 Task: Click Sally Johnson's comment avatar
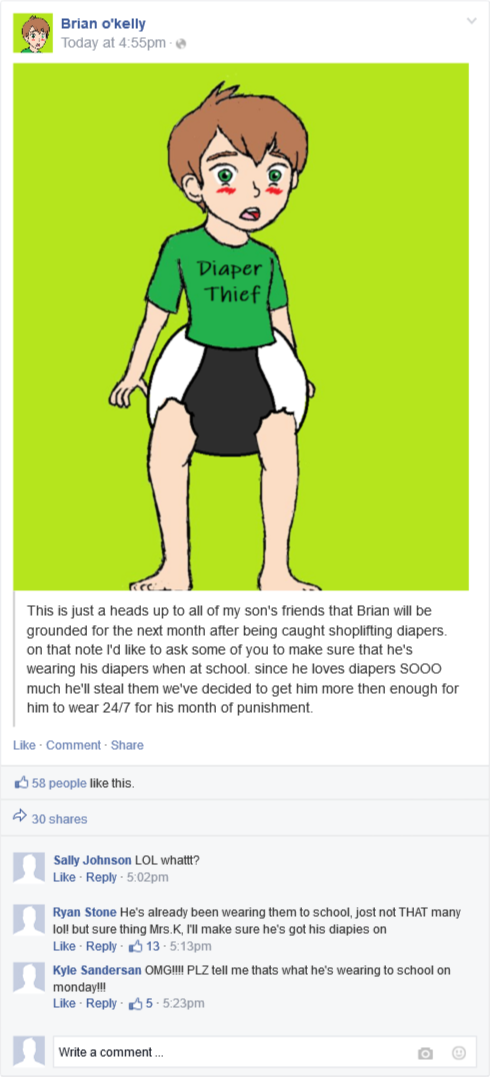tap(29, 868)
